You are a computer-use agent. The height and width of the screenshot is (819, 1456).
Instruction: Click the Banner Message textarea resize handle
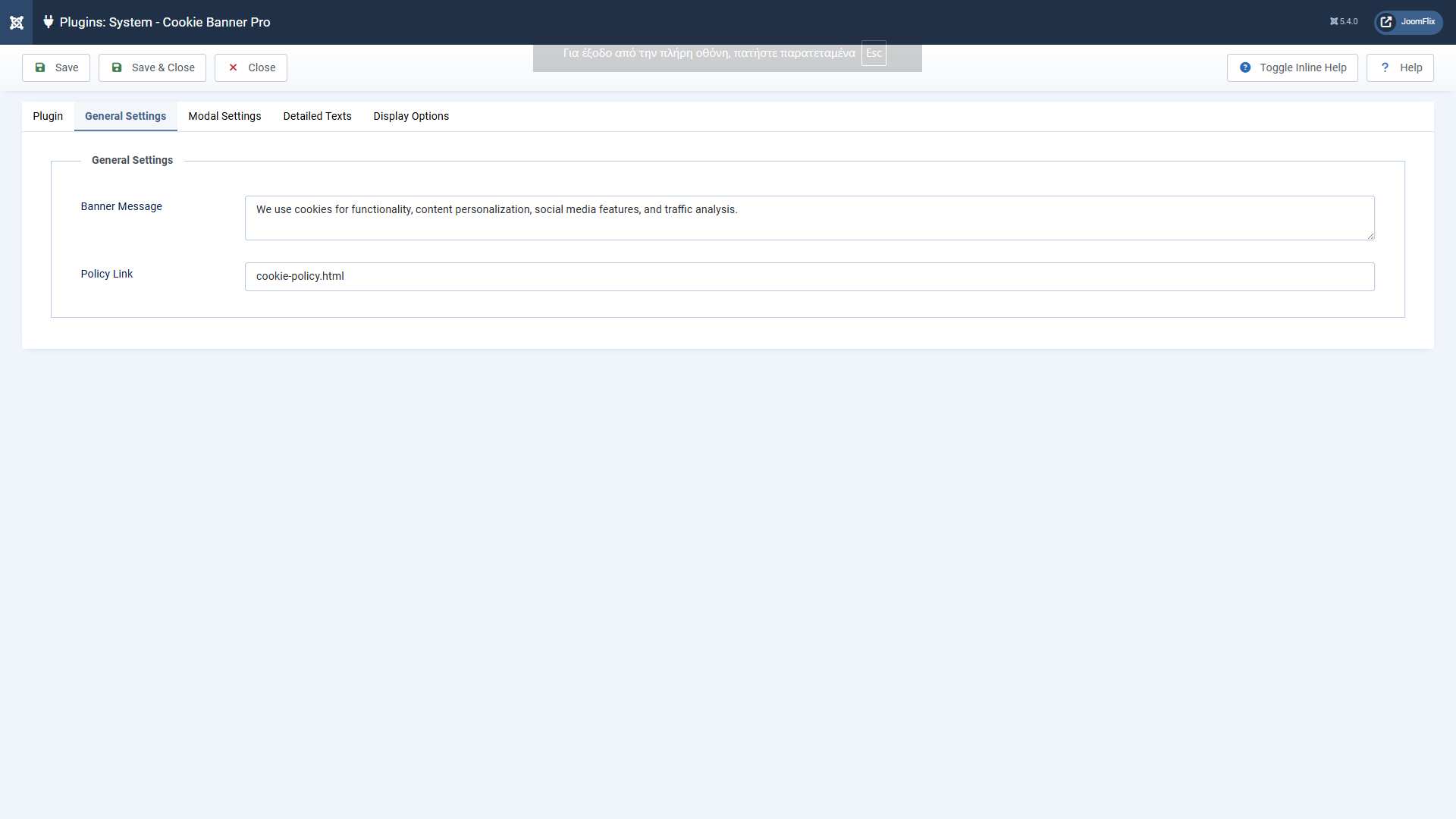(x=1370, y=236)
